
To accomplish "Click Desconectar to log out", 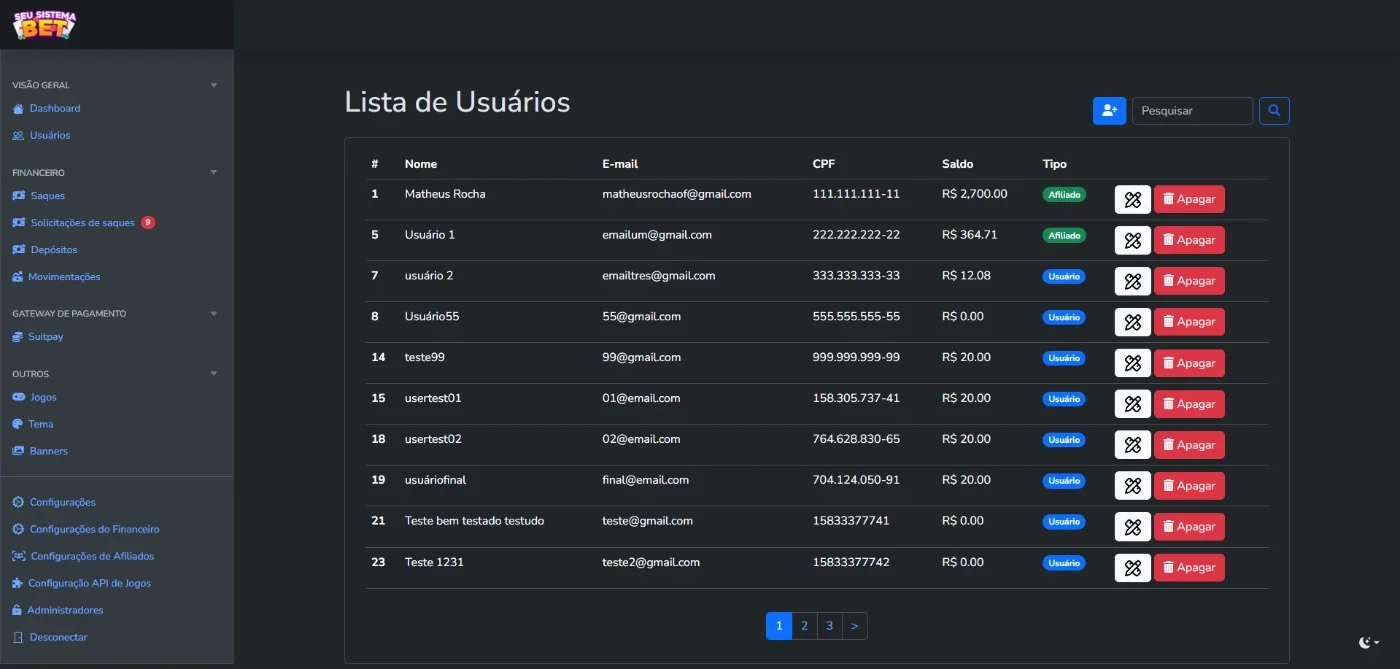I will (50, 637).
